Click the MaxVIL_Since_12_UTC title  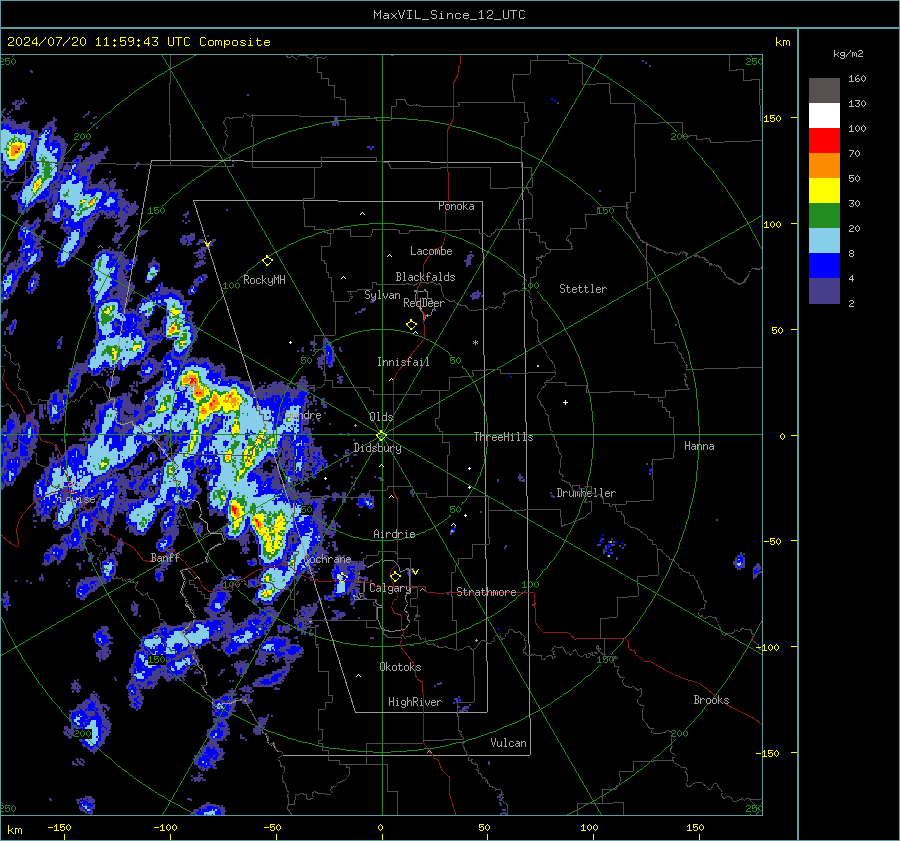(449, 15)
